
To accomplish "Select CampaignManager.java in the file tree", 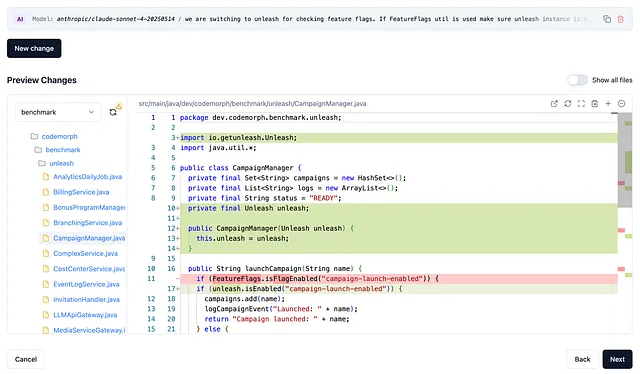I will click(89, 238).
